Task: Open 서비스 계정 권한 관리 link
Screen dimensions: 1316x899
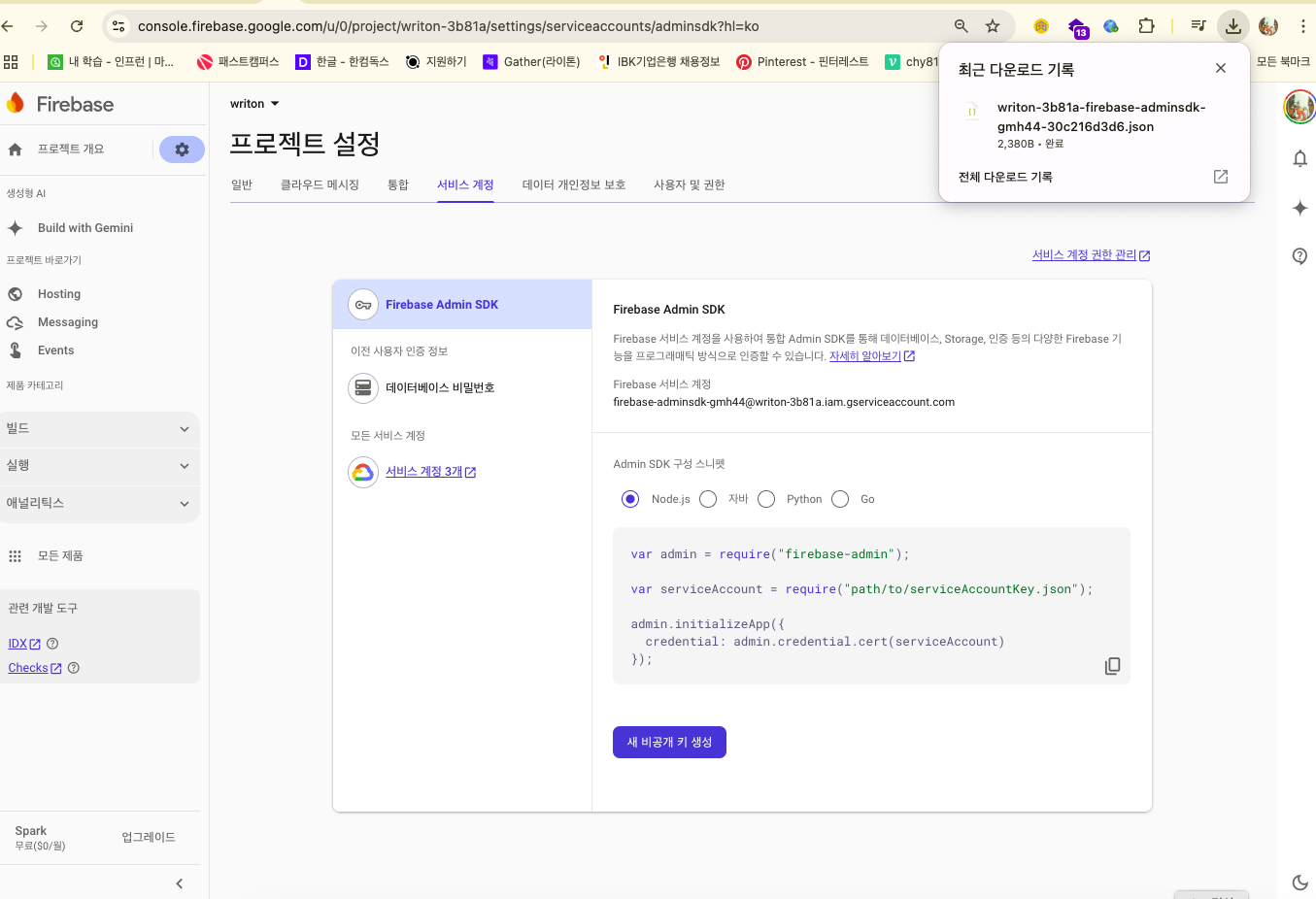Action: click(1091, 255)
